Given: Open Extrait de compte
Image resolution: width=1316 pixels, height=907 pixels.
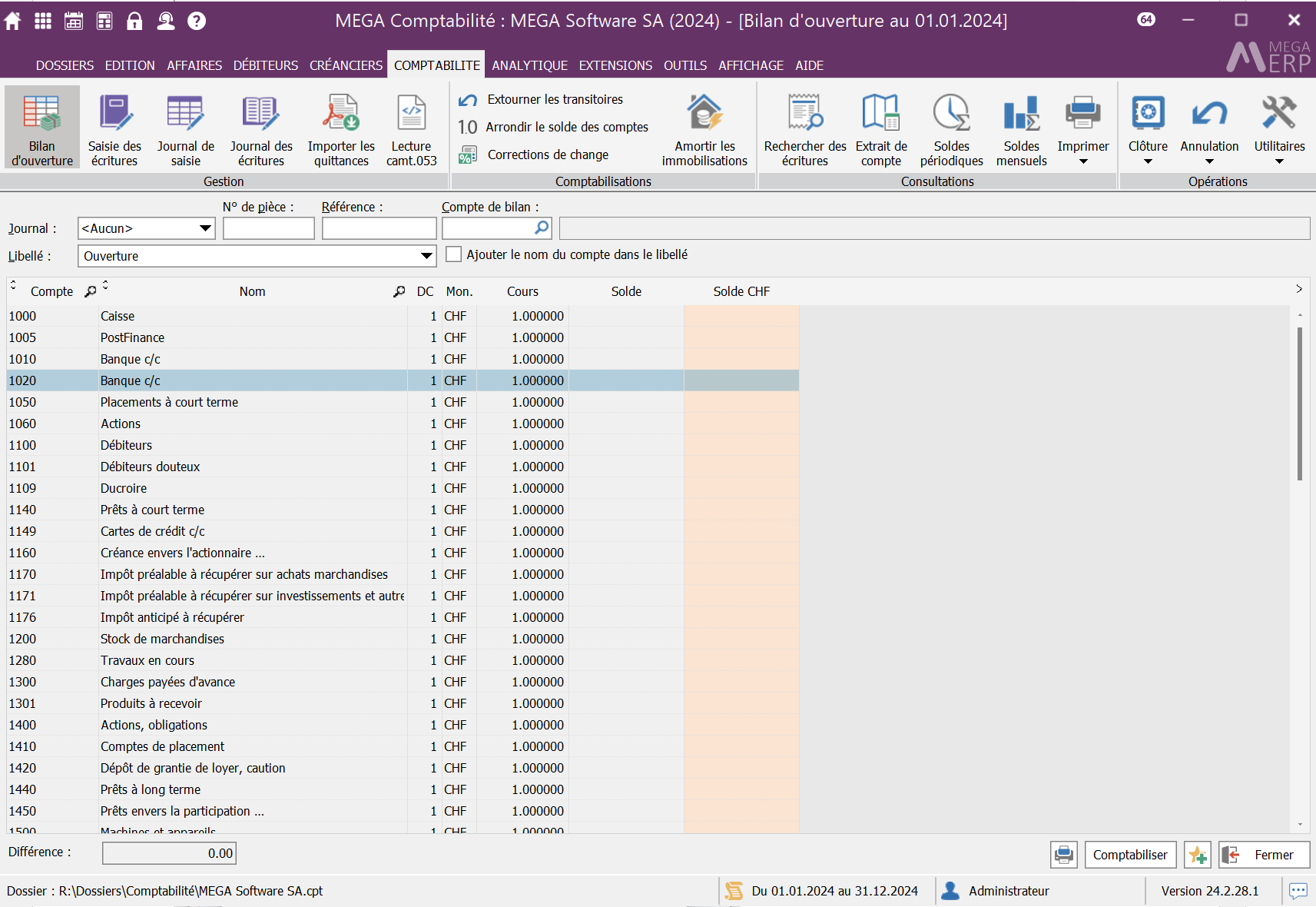Looking at the screenshot, I should pyautogui.click(x=881, y=131).
